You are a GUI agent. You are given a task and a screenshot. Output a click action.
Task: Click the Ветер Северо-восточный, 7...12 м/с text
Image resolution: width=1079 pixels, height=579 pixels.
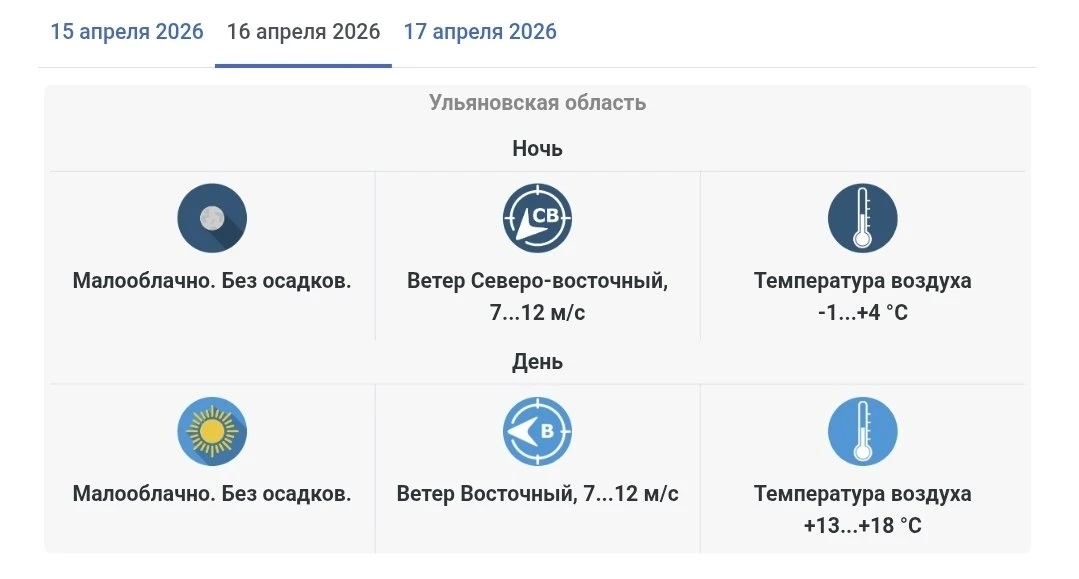point(538,297)
